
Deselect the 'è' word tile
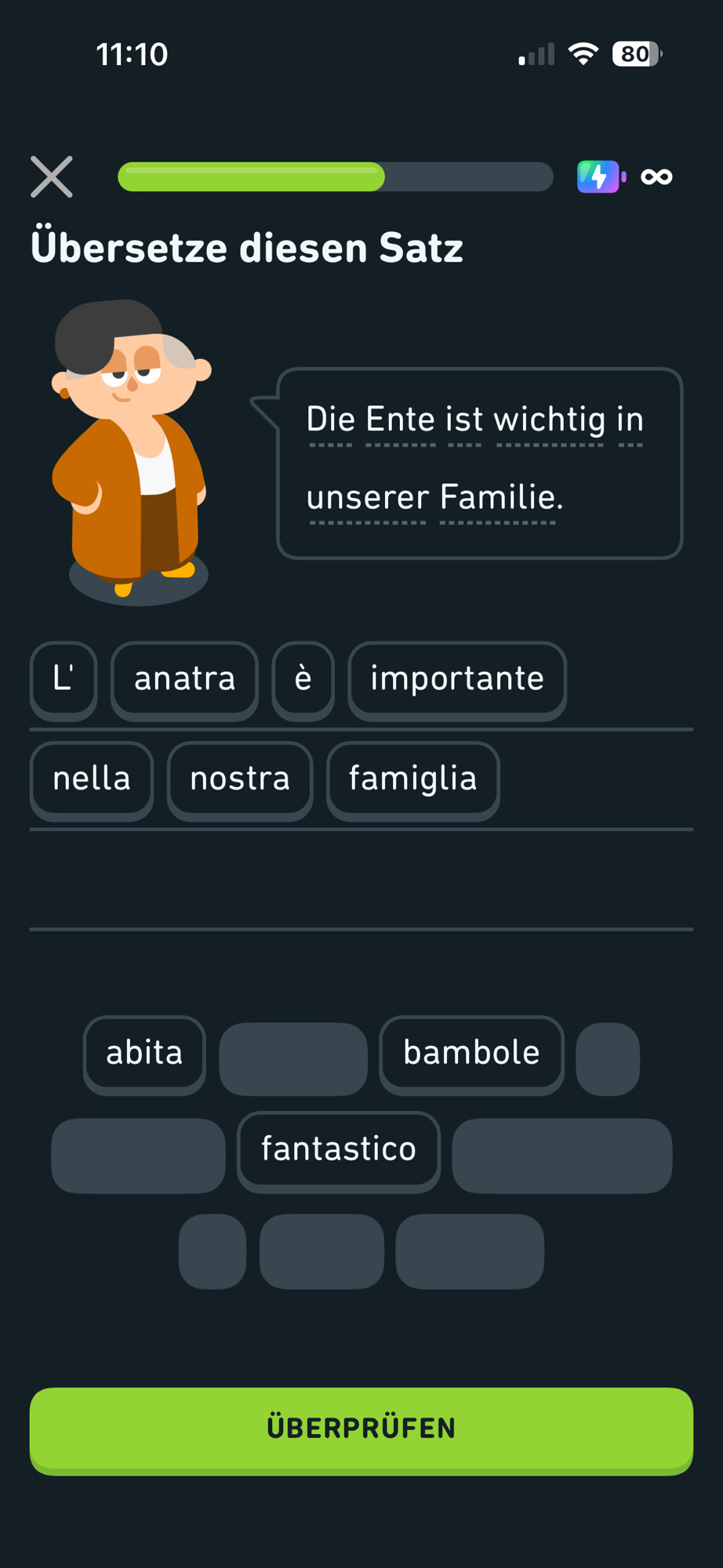click(303, 679)
